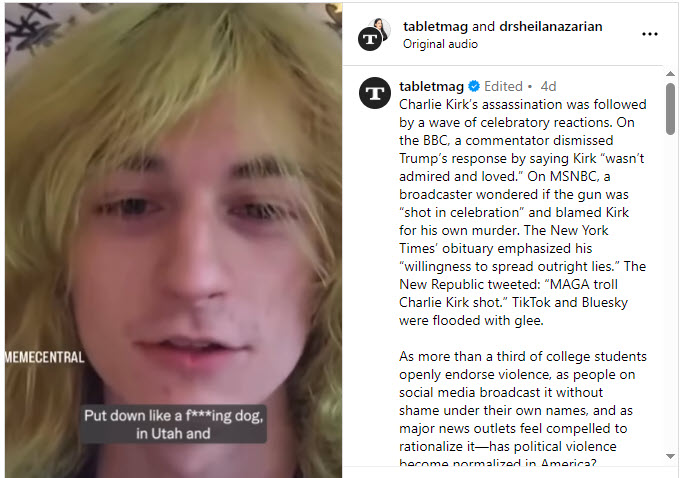Click the scrollbar down arrow
Image resolution: width=682 pixels, height=478 pixels.
pyautogui.click(x=670, y=457)
